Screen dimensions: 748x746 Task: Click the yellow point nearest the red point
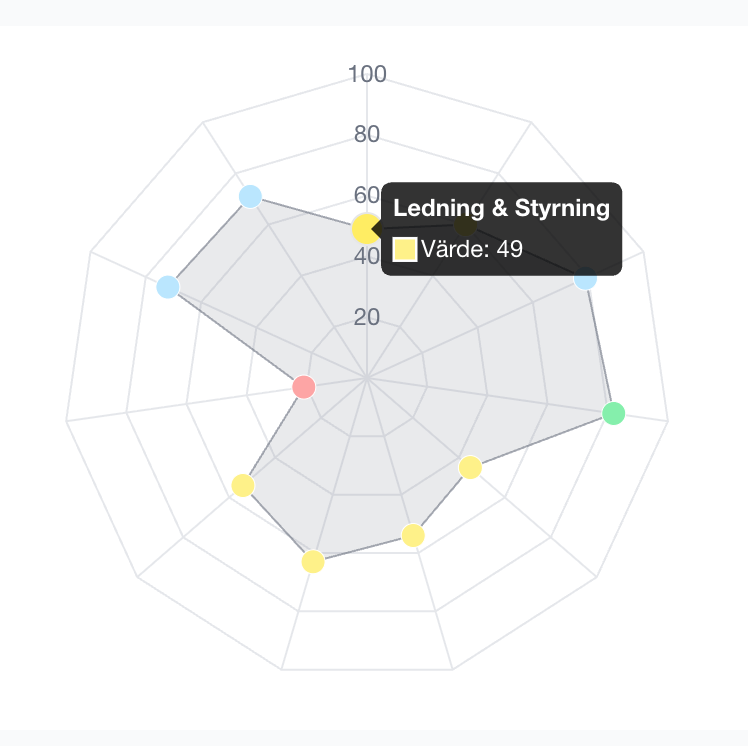(242, 485)
